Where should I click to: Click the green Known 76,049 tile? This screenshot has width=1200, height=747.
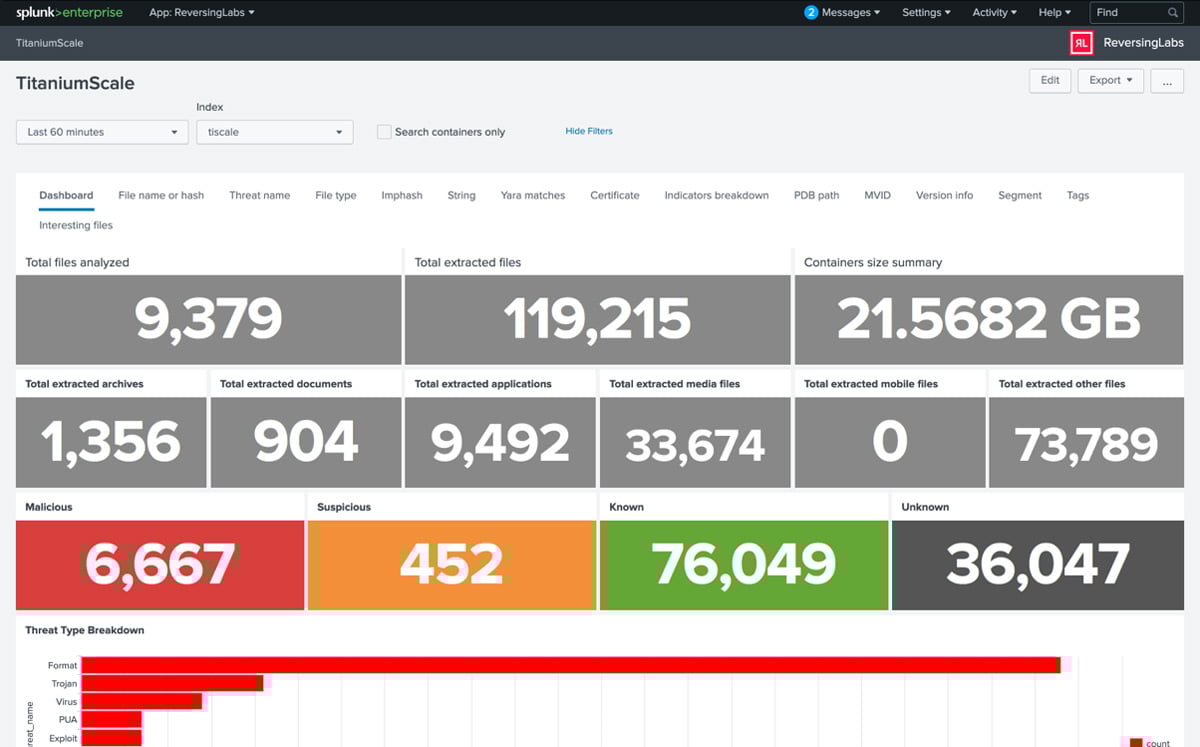(744, 565)
